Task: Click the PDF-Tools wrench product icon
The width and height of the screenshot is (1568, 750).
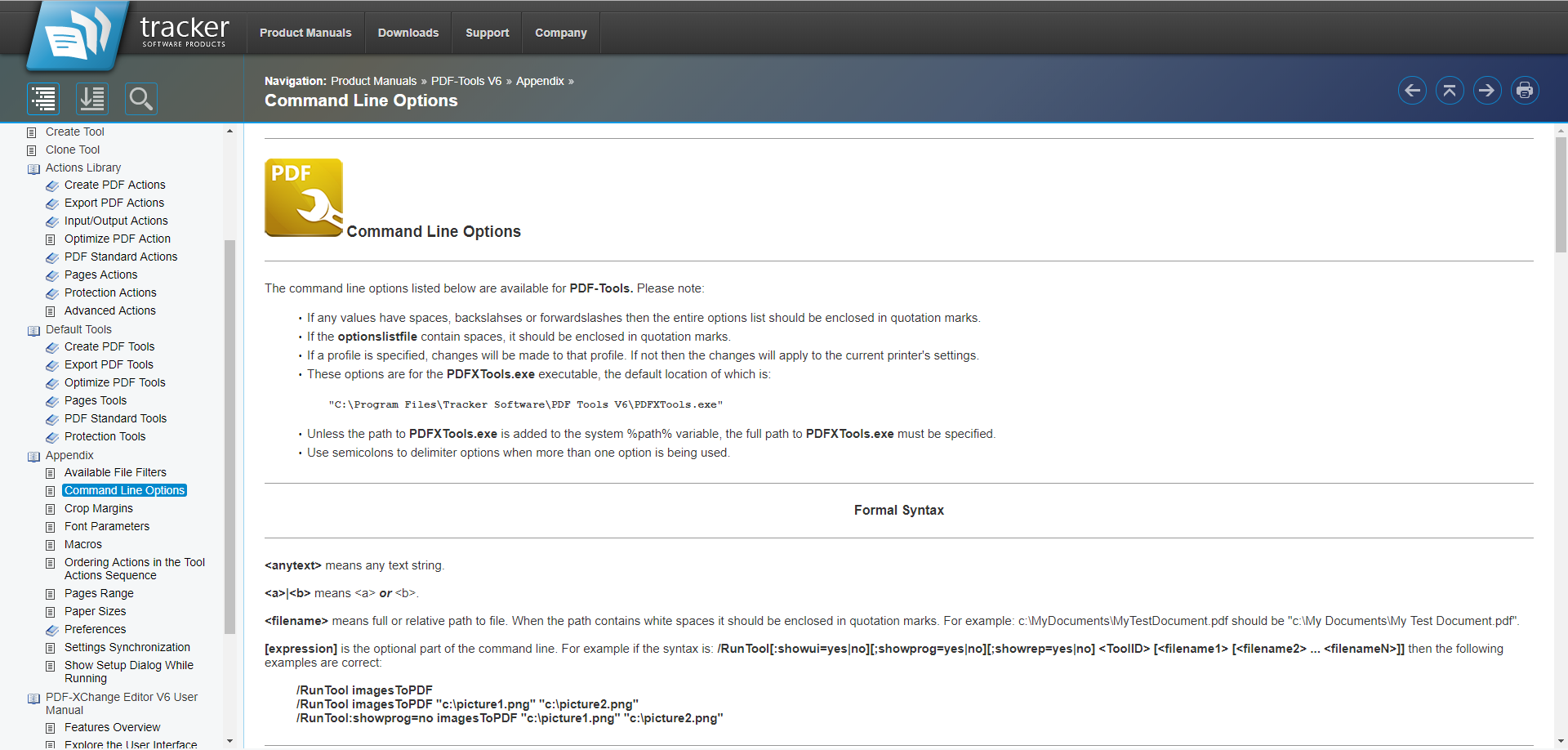Action: [304, 198]
